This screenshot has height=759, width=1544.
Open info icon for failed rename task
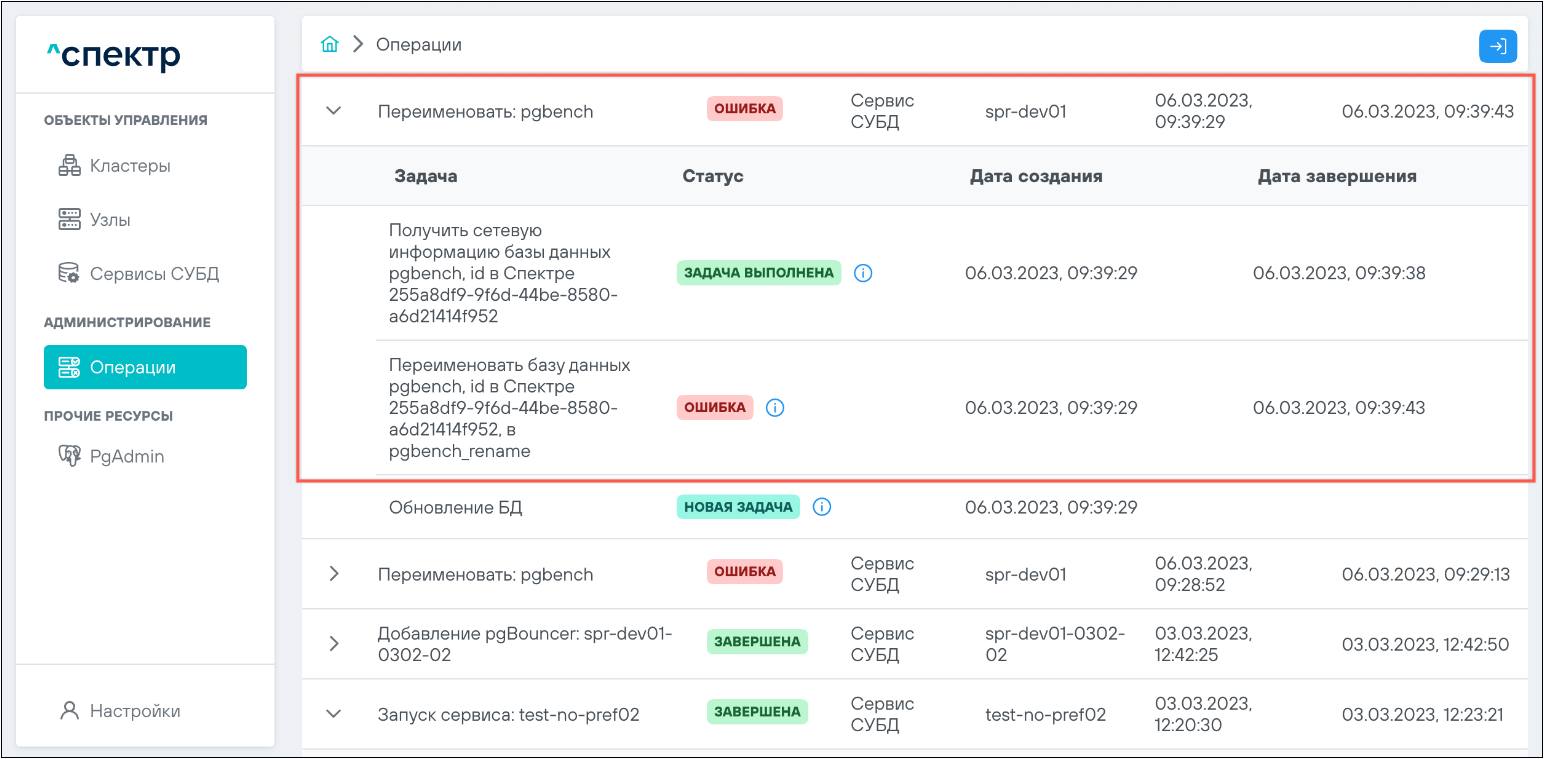point(775,408)
